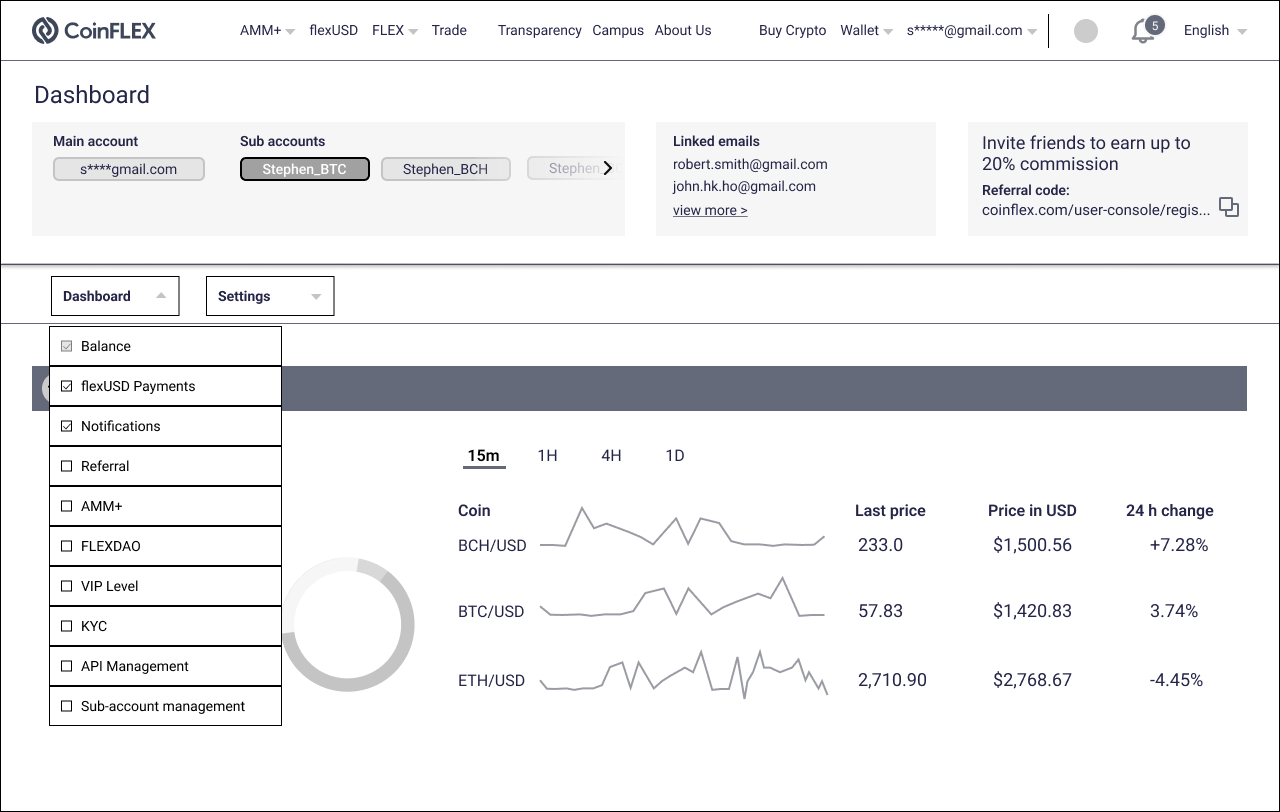Expand the English language selector
The image size is (1280, 812).
[x=1214, y=31]
